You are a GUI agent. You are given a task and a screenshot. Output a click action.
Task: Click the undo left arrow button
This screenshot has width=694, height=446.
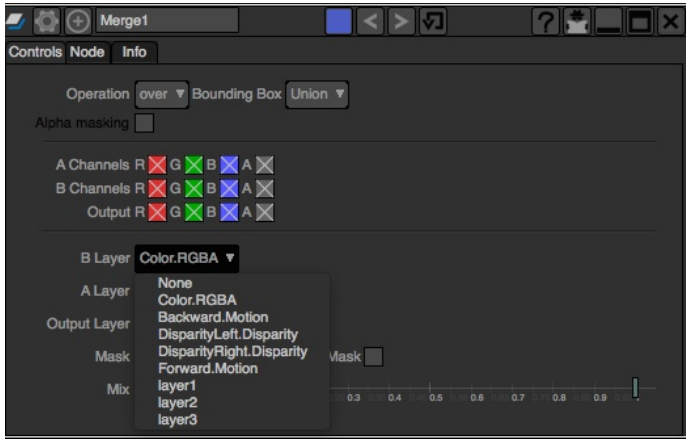click(x=370, y=21)
